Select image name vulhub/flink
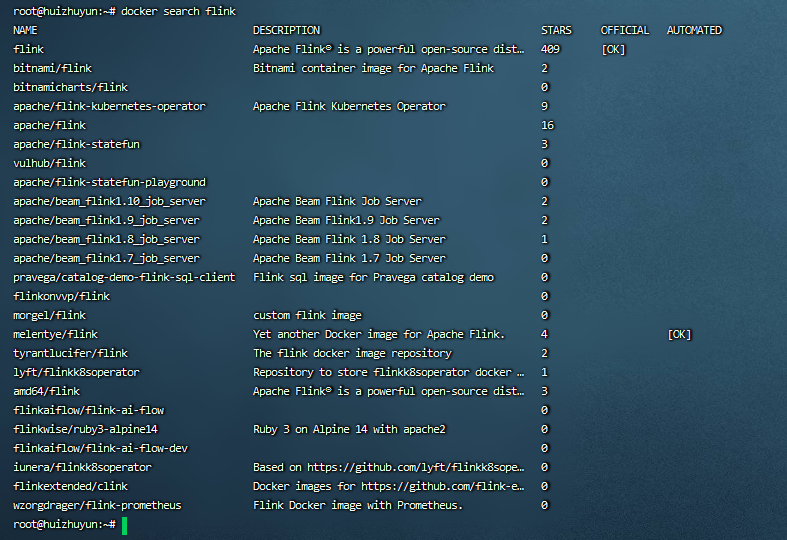The height and width of the screenshot is (540, 787). (49, 163)
